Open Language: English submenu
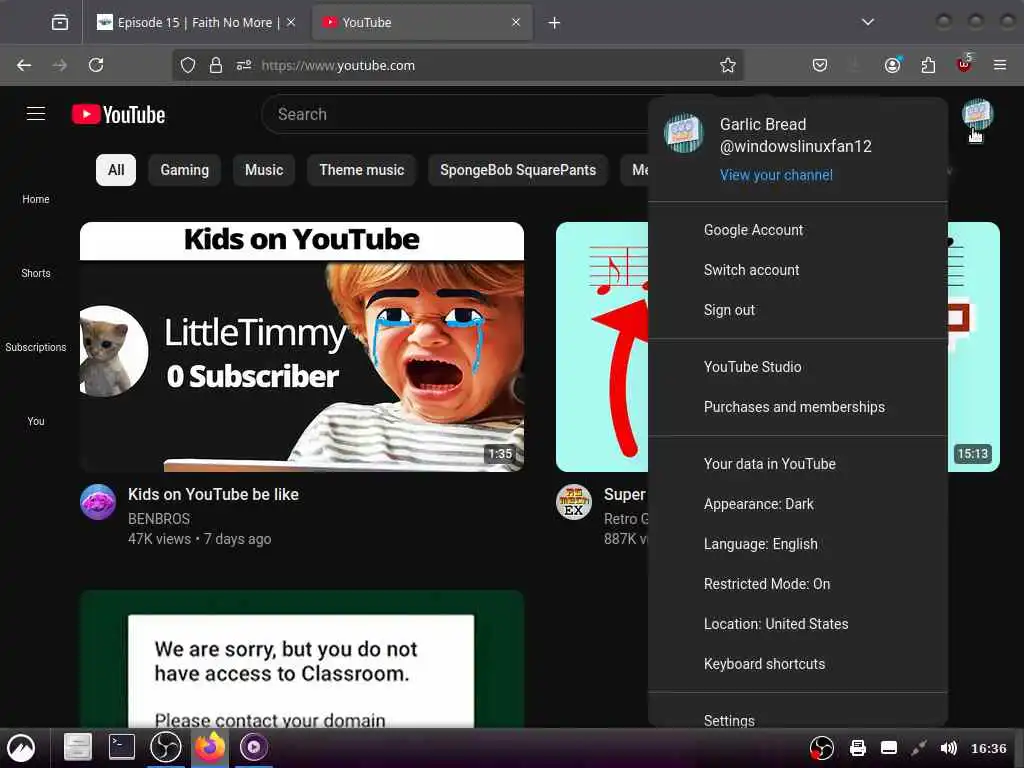 pos(798,544)
